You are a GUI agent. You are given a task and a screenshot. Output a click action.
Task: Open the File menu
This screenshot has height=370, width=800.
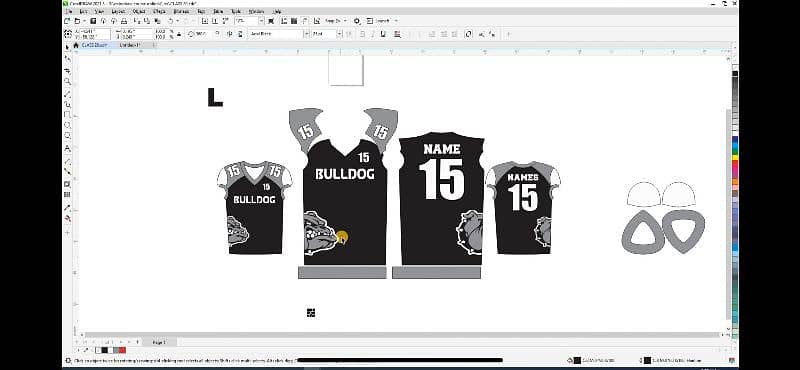[68, 11]
